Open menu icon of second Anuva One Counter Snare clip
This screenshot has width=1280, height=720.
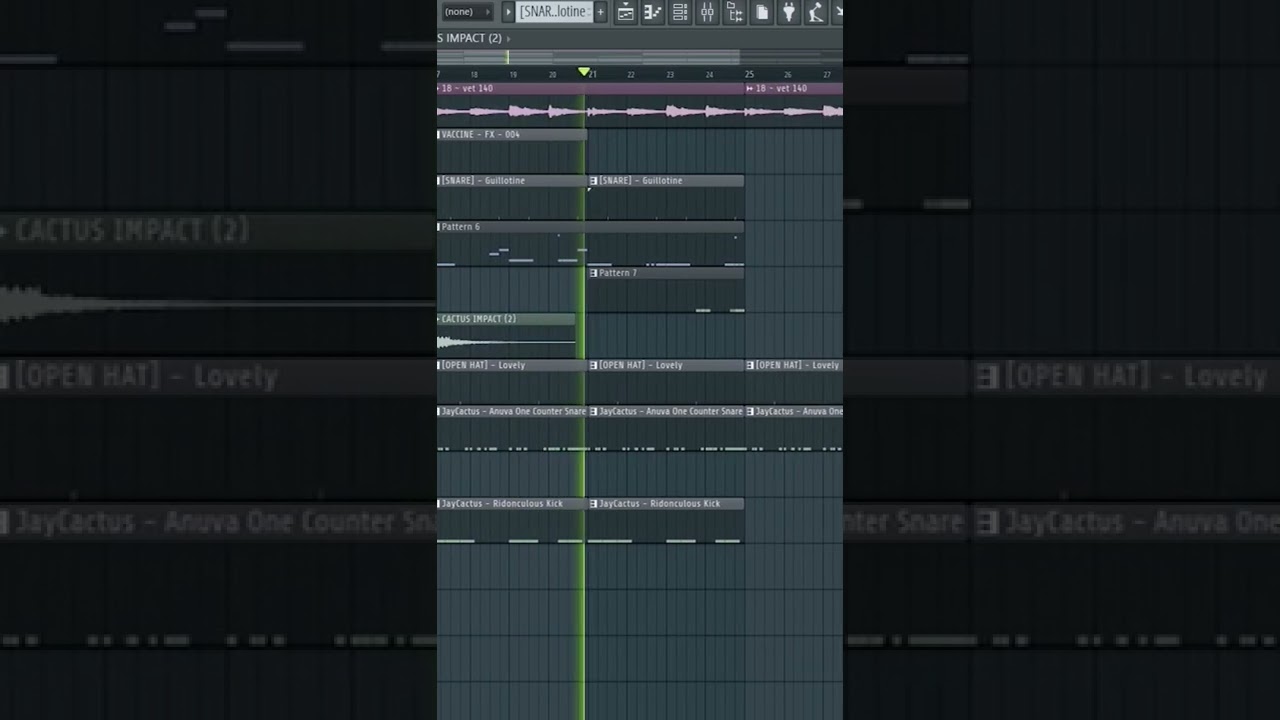click(x=593, y=411)
